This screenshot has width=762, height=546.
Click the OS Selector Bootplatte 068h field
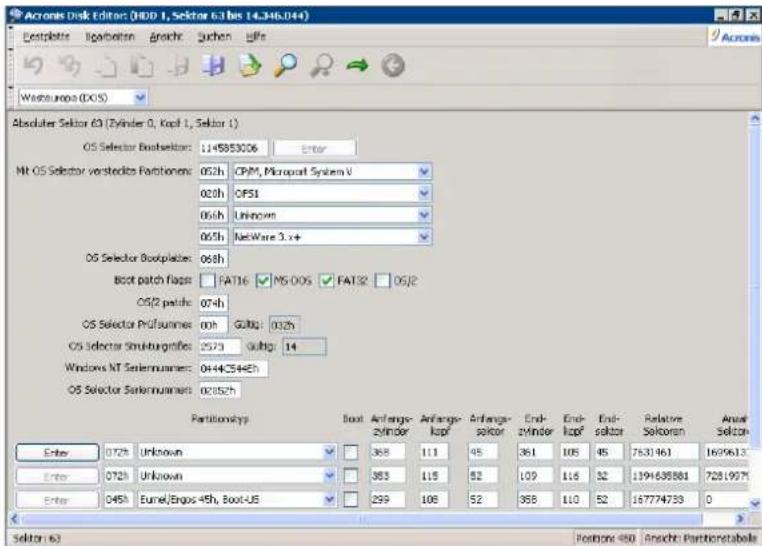[x=213, y=258]
